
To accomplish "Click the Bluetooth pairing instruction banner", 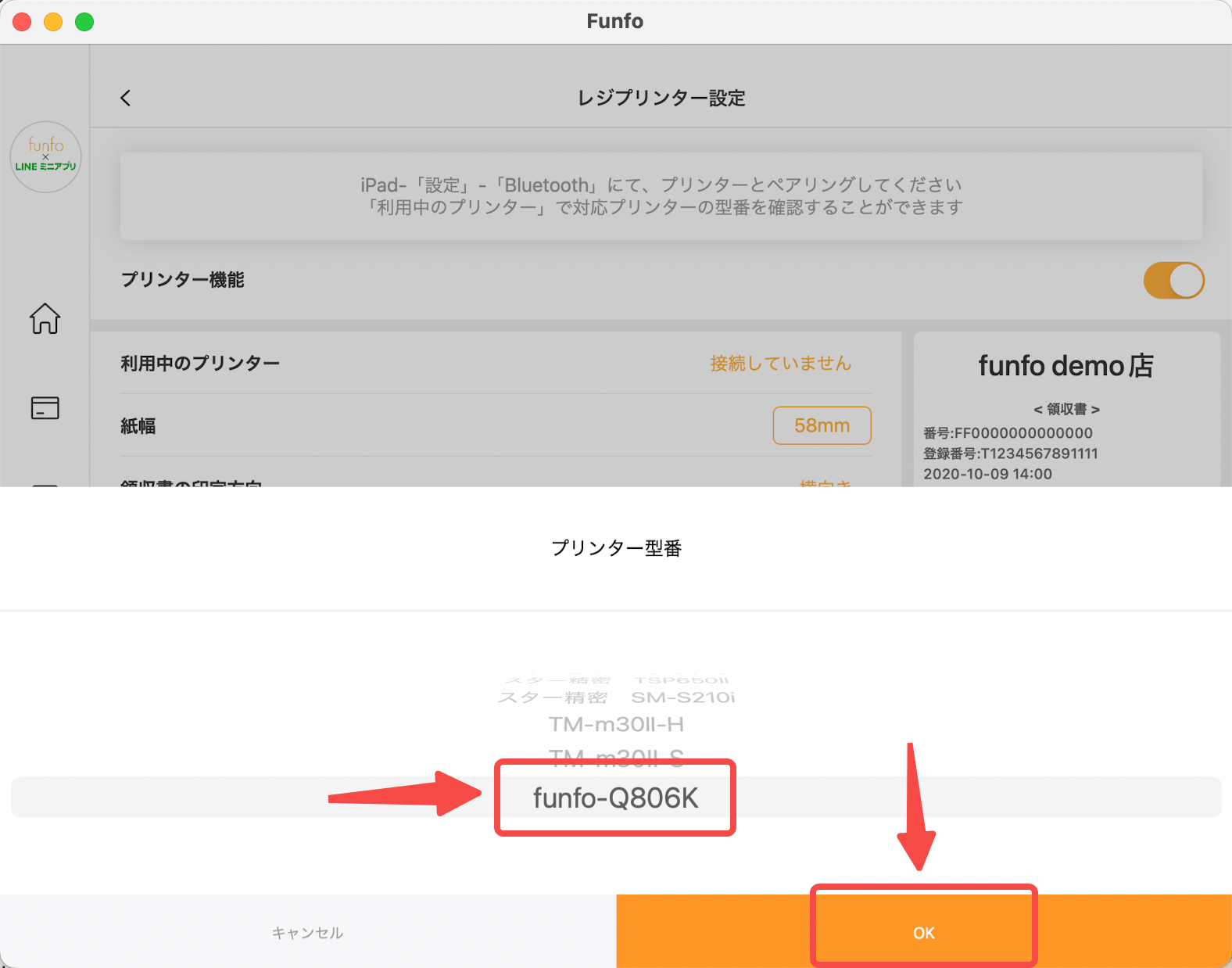I will [x=661, y=196].
